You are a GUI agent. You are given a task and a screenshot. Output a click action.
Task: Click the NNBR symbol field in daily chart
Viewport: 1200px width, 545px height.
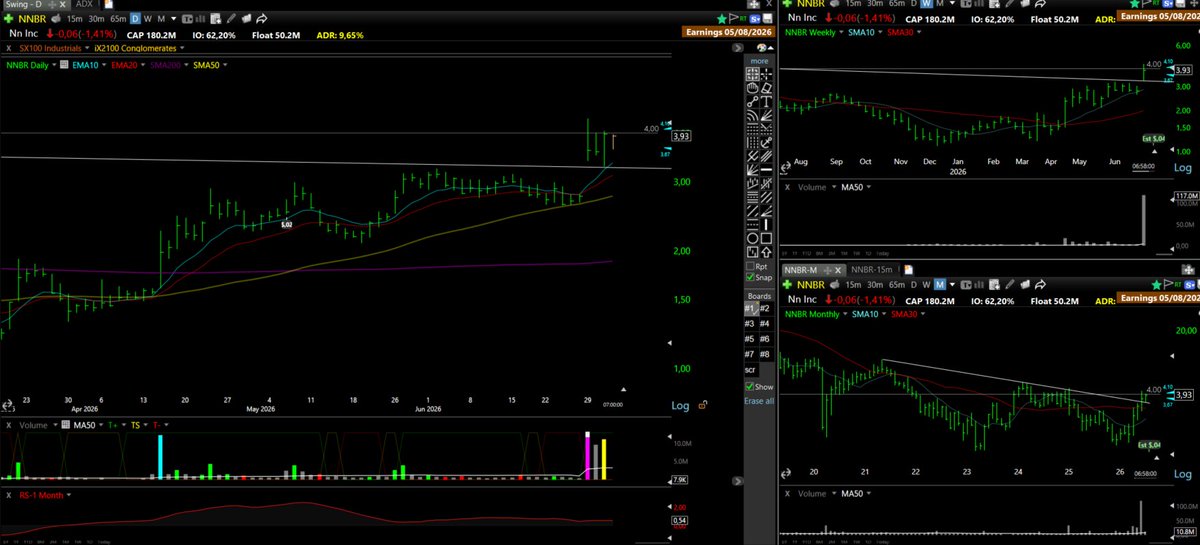coord(33,19)
